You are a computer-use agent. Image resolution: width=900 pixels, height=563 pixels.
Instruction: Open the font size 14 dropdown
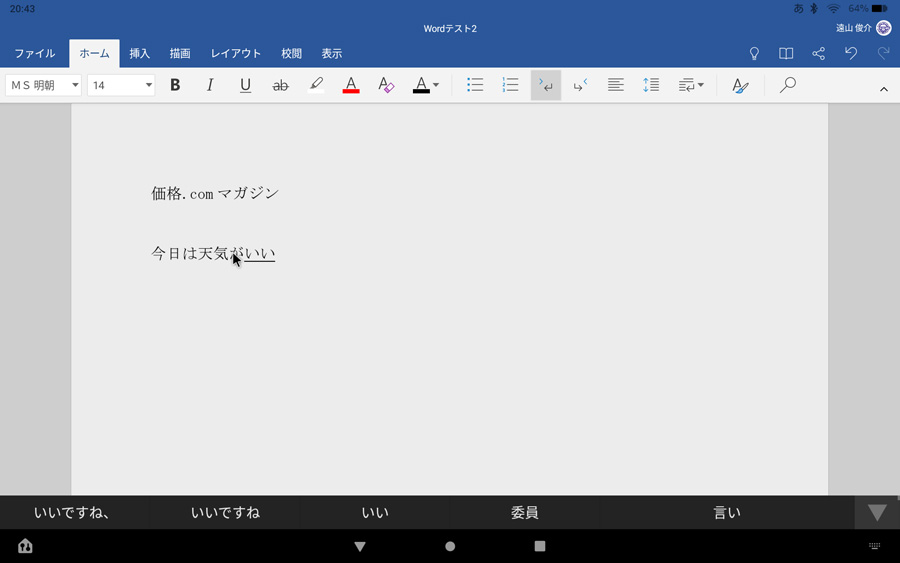click(x=121, y=85)
